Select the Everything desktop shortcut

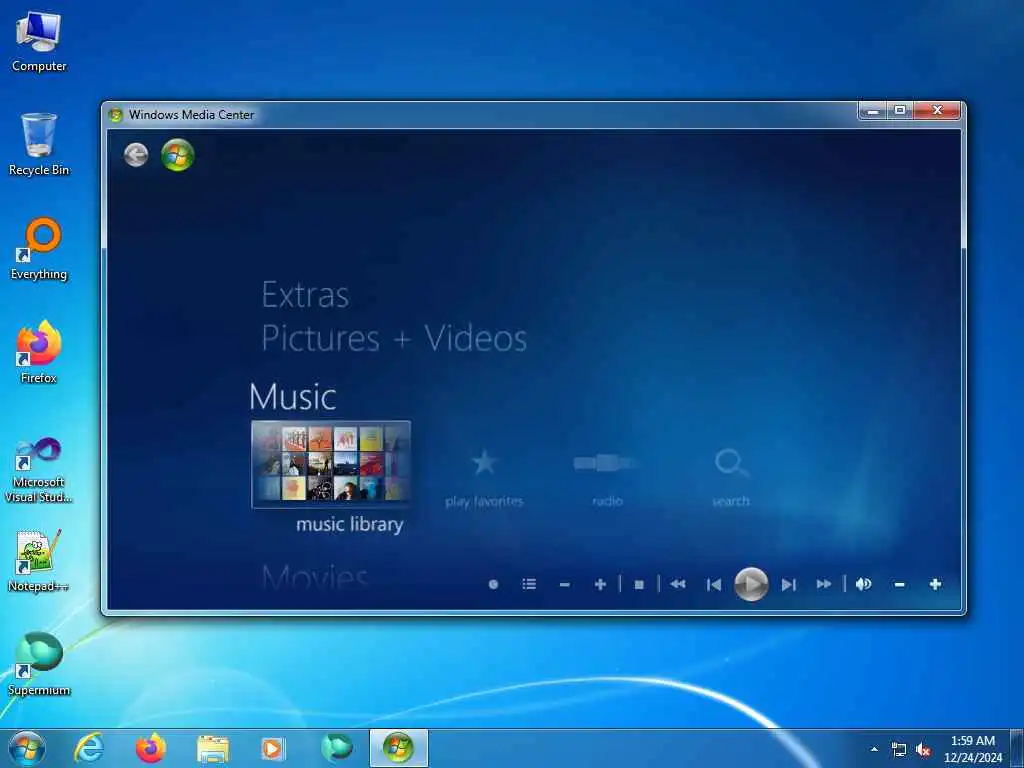(x=39, y=249)
